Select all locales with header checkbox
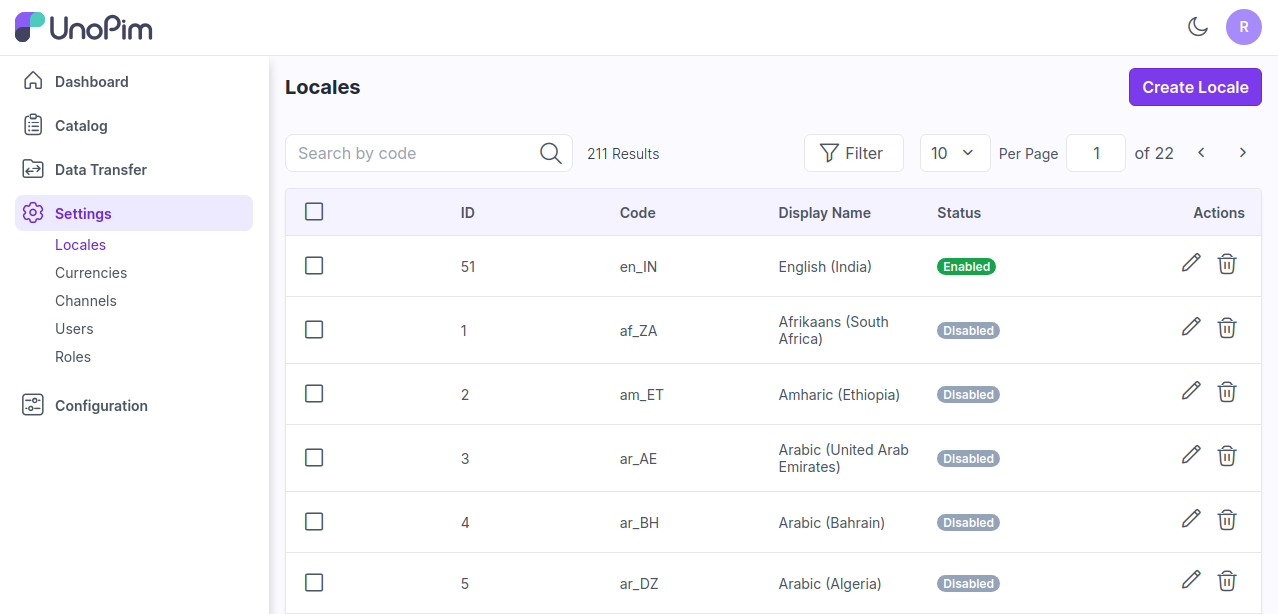Viewport: 1278px width, 614px height. click(x=314, y=212)
